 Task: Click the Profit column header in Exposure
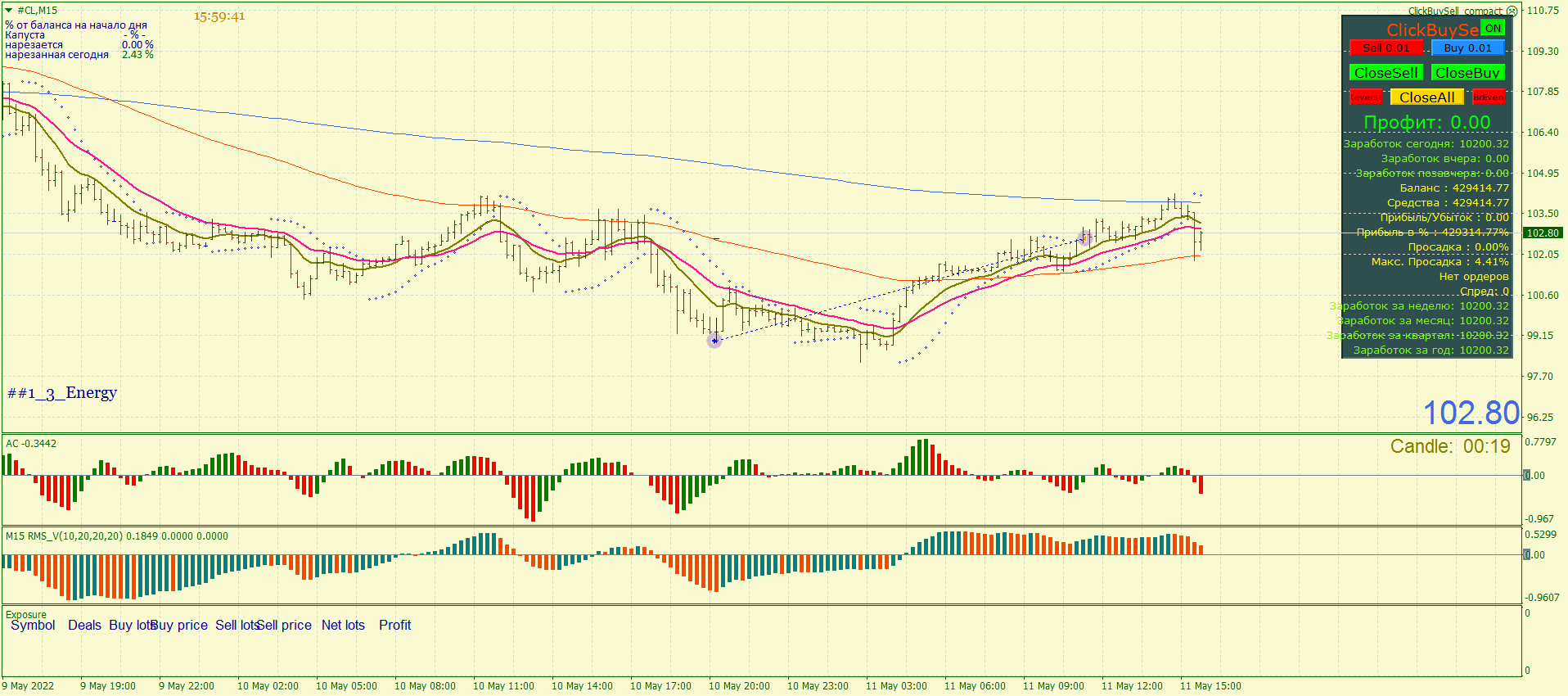tap(394, 626)
